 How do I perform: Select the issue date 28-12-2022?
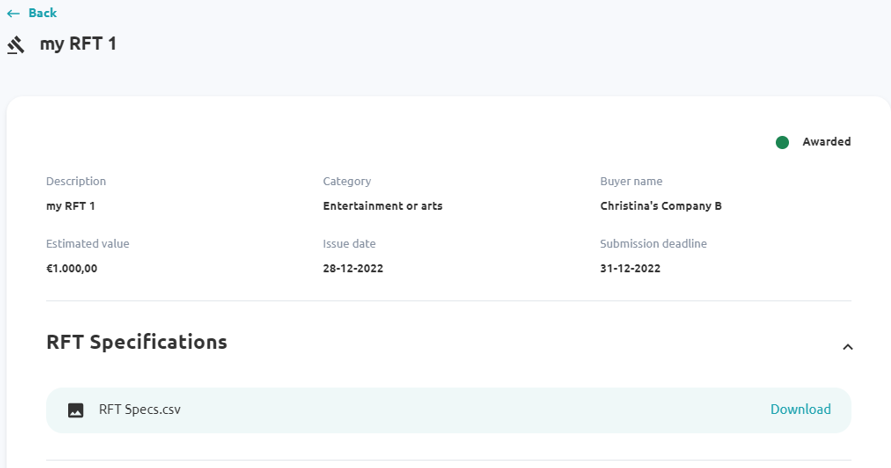(x=353, y=268)
